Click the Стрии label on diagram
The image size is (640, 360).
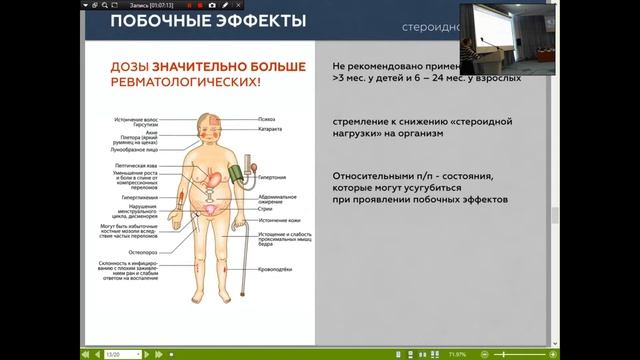point(265,209)
